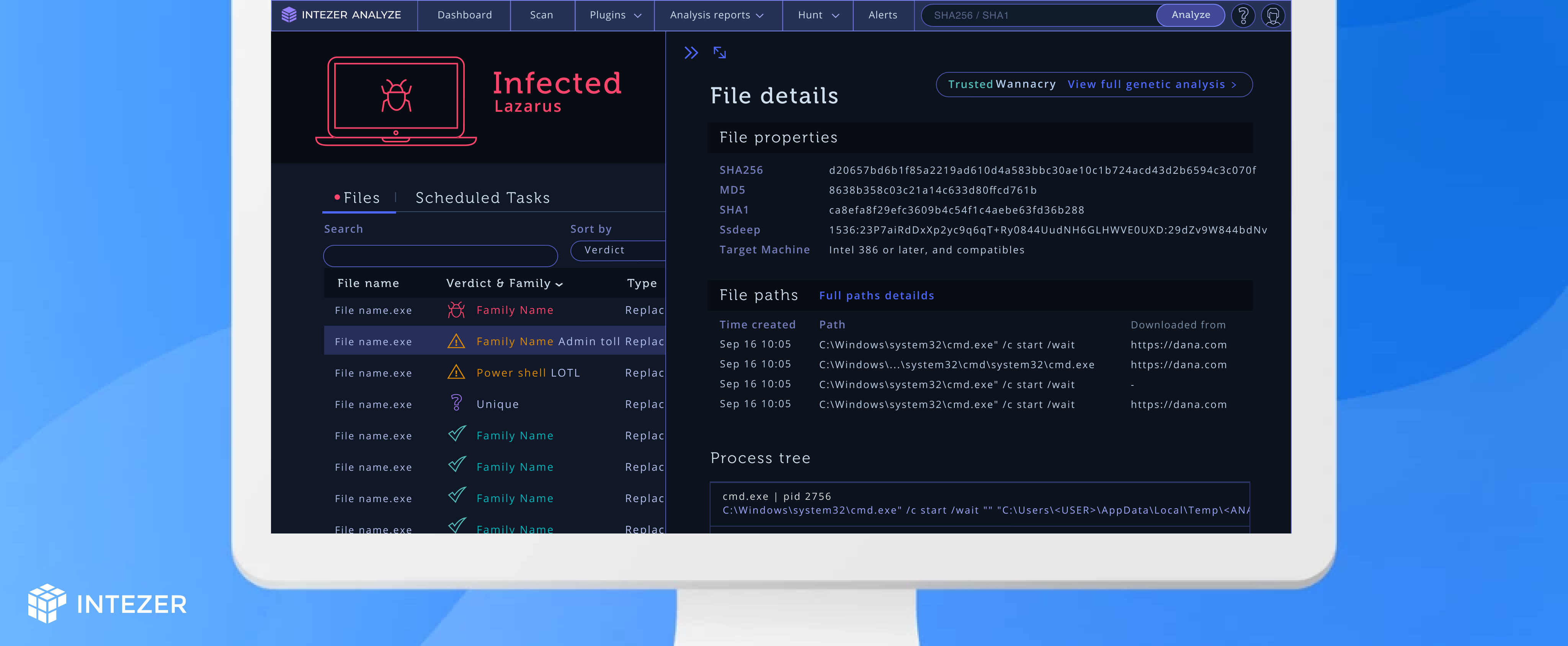The image size is (1568, 646).
Task: Go to the Dashboard menu item
Action: tap(464, 15)
